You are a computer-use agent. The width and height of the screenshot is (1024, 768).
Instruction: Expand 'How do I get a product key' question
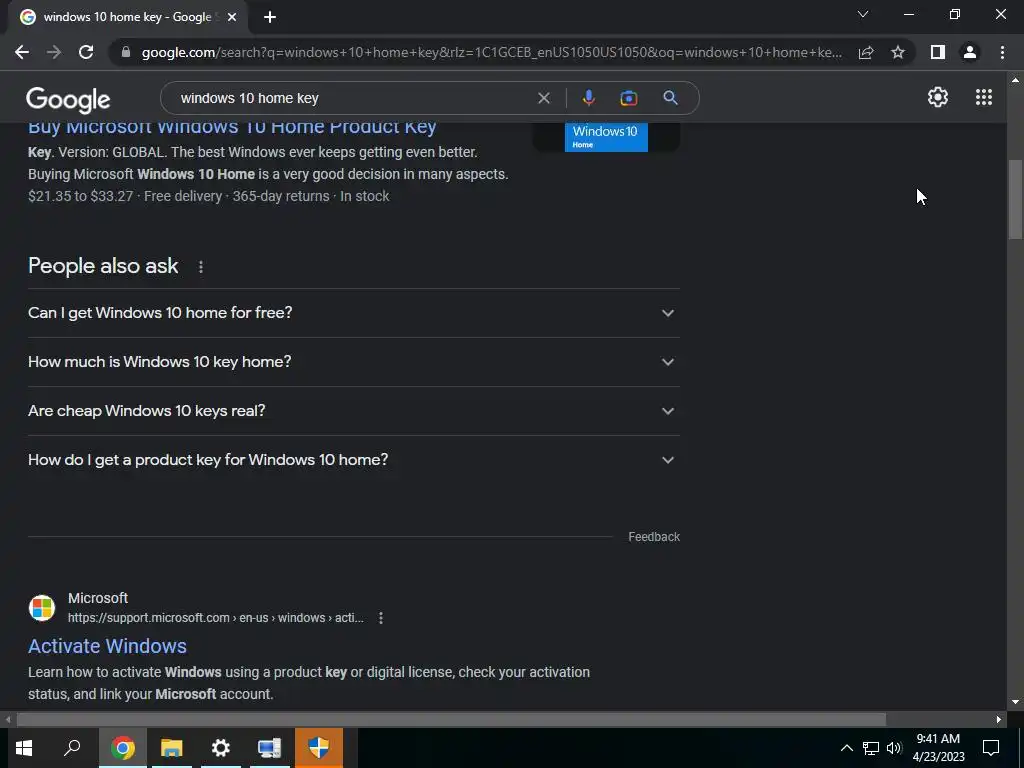(x=354, y=460)
